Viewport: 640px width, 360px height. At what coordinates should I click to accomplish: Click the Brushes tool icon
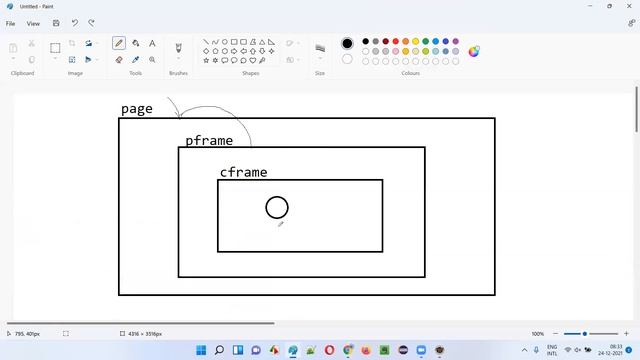178,47
